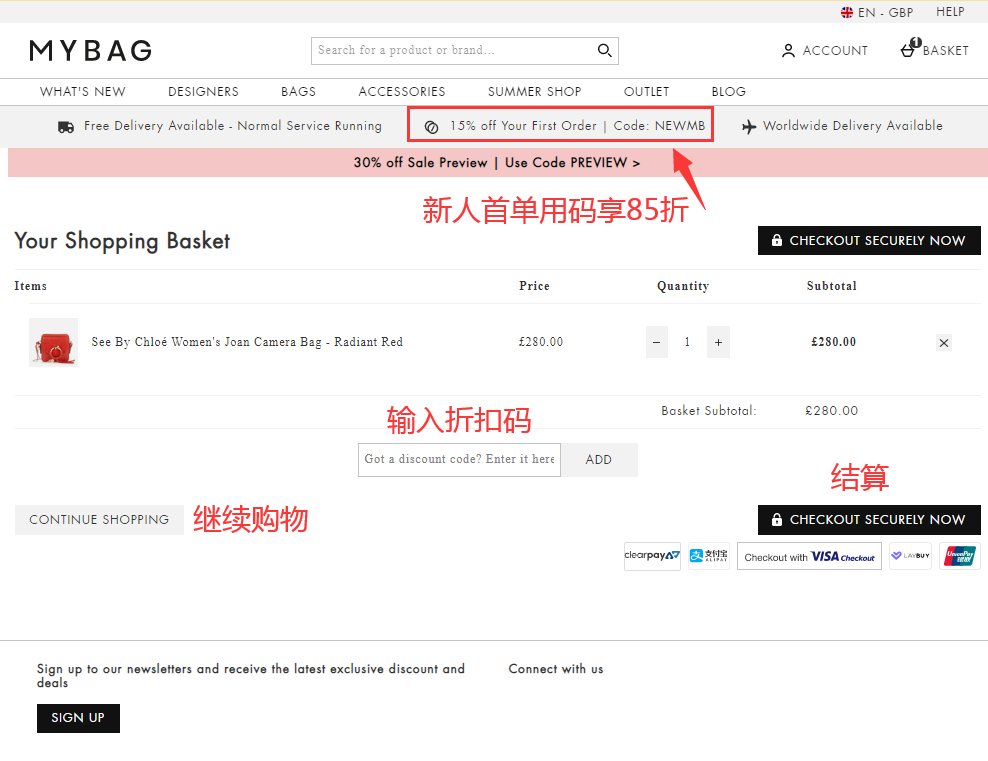Open the red camera bag thumbnail
988x761 pixels.
[x=54, y=342]
